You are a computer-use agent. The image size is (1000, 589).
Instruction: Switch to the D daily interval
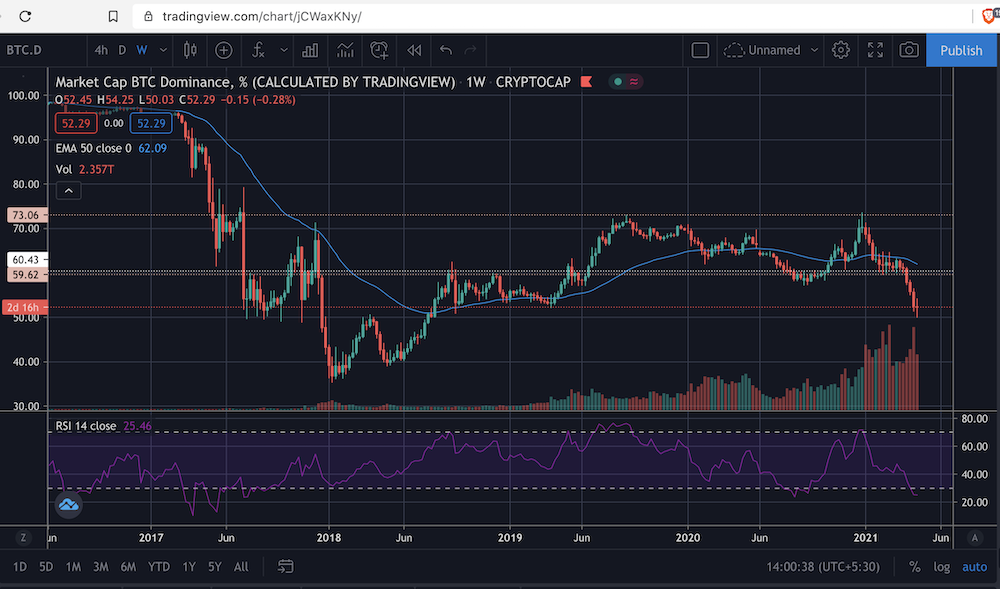coord(122,50)
